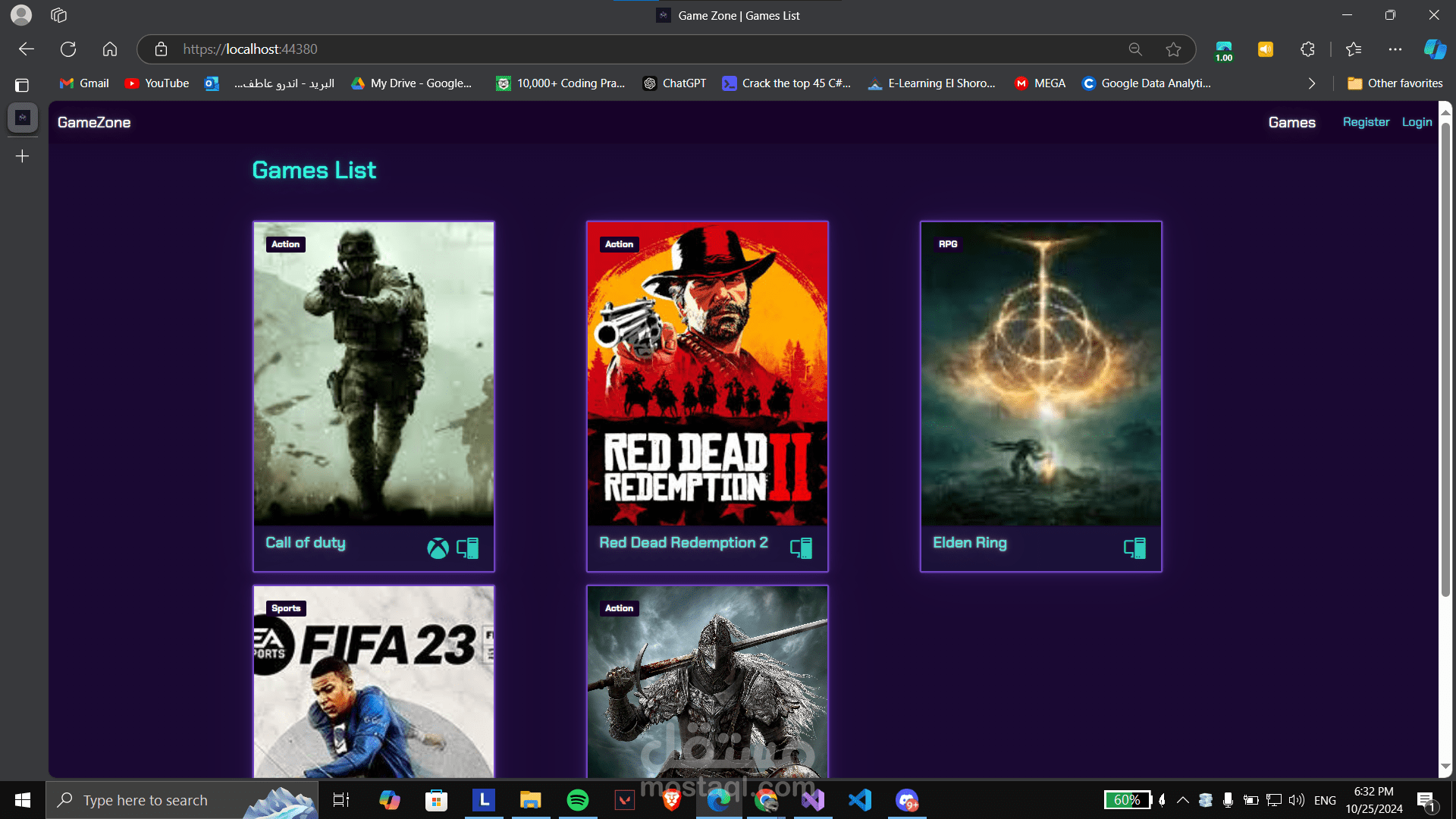Open Spotify from the taskbar
The height and width of the screenshot is (819, 1456).
[578, 800]
